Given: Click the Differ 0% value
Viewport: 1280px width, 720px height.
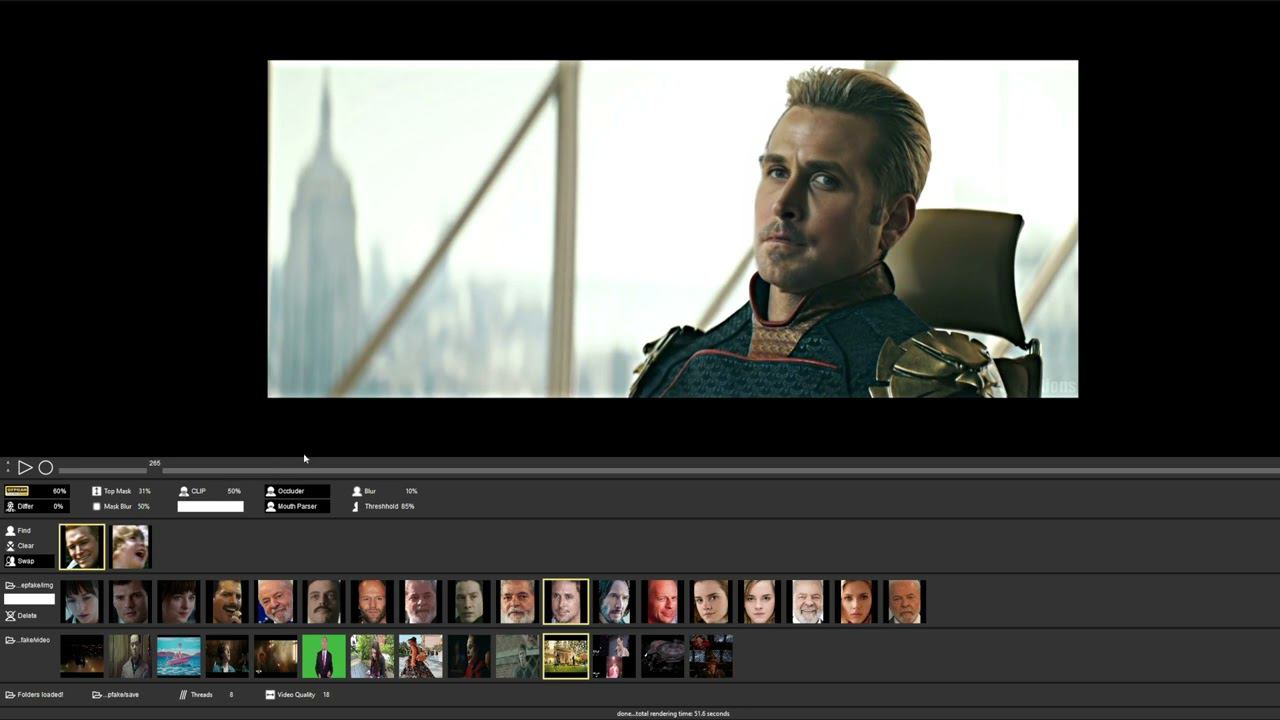Looking at the screenshot, I should coord(58,506).
